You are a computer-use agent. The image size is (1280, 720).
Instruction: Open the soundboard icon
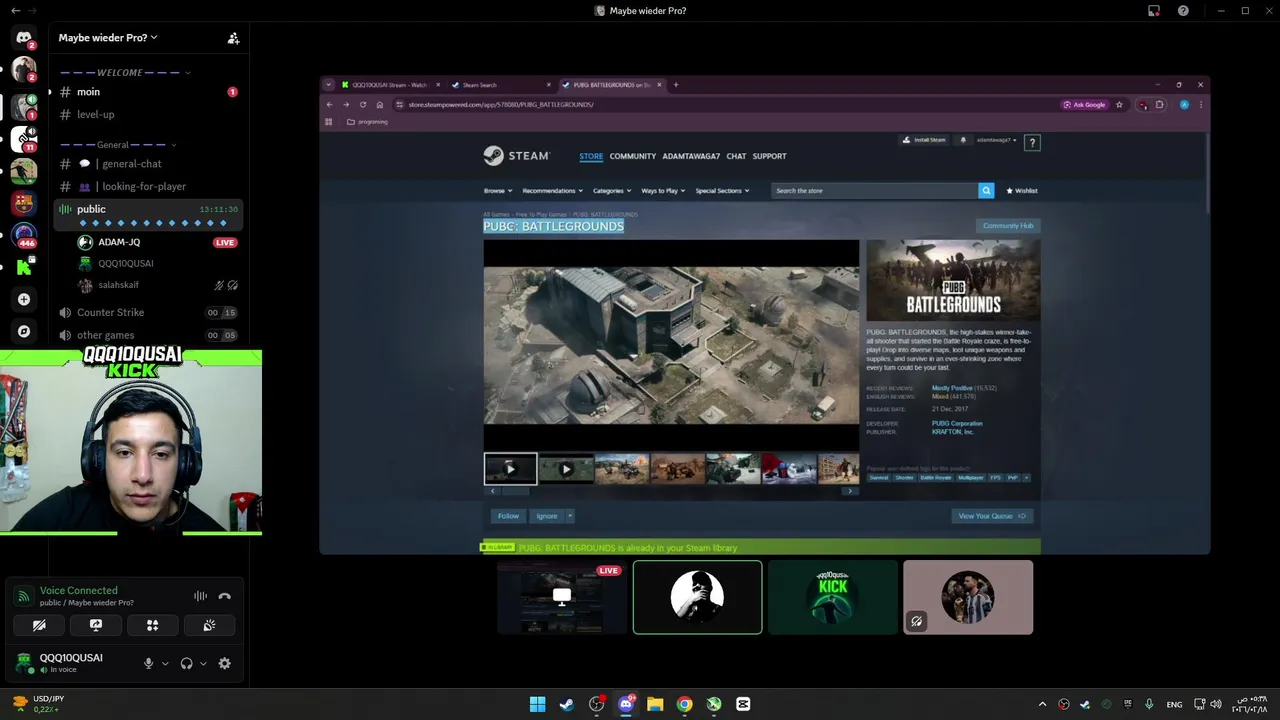click(x=209, y=625)
